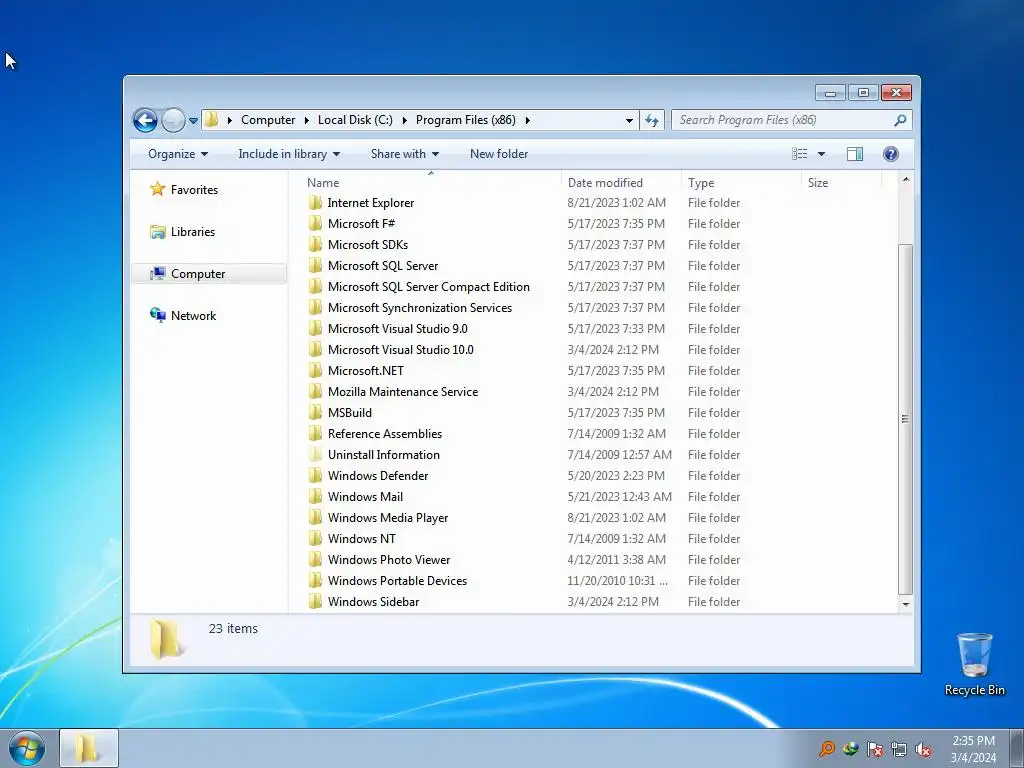This screenshot has height=768, width=1024.
Task: Select the Microsoft.NET folder icon
Action: (315, 371)
